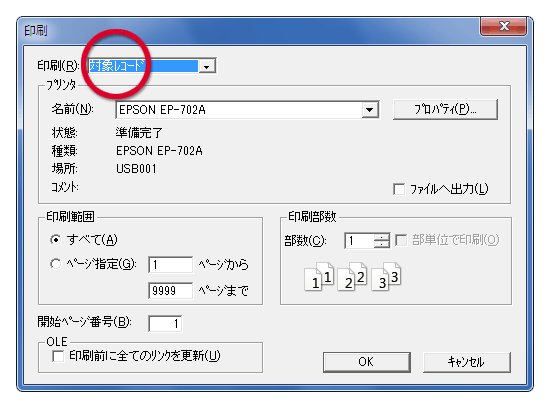Open printer プロパティ(P) button
The height and width of the screenshot is (408, 550).
(445, 109)
